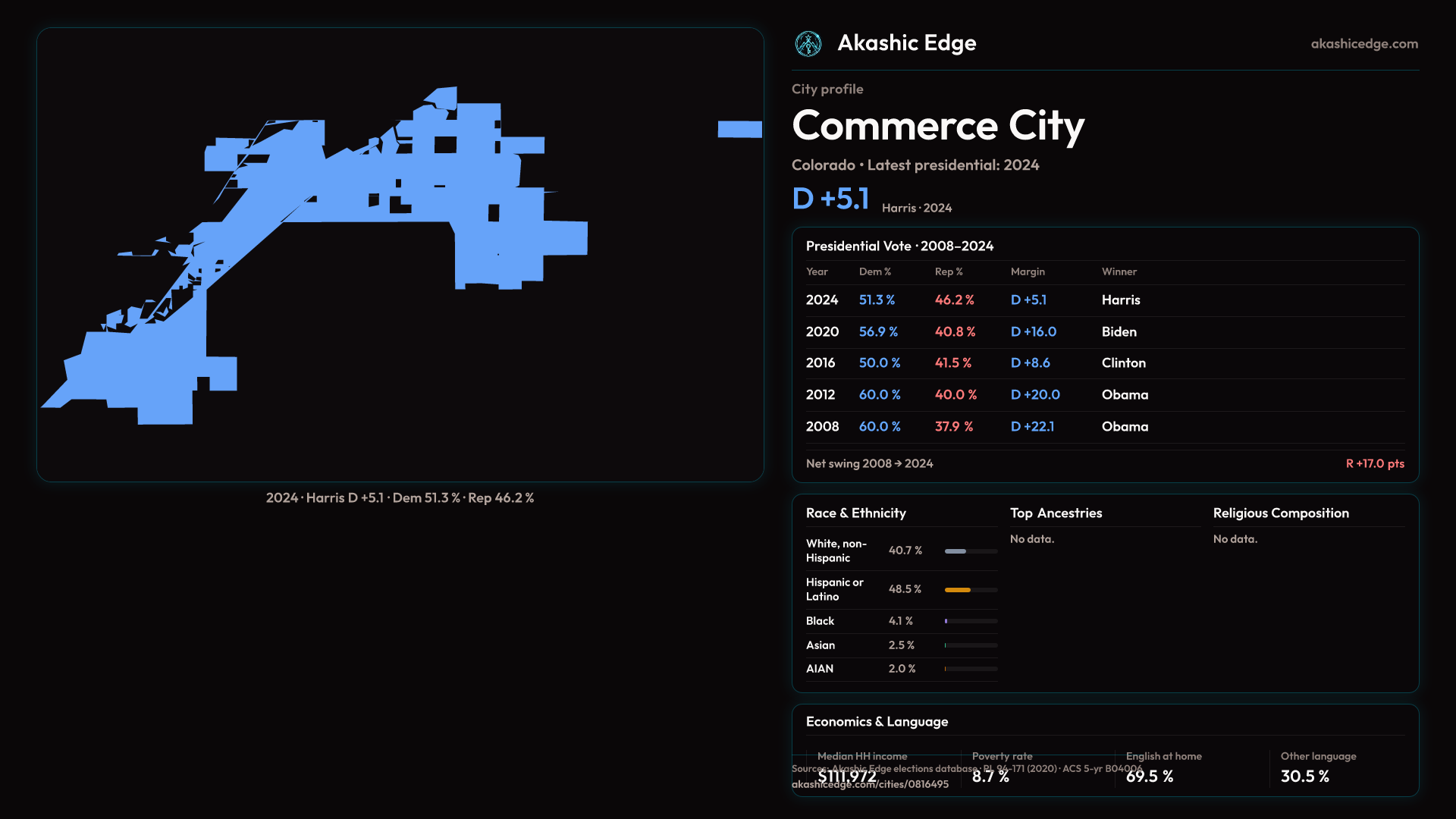Click the R +17.0 pts net swing value

1374,463
